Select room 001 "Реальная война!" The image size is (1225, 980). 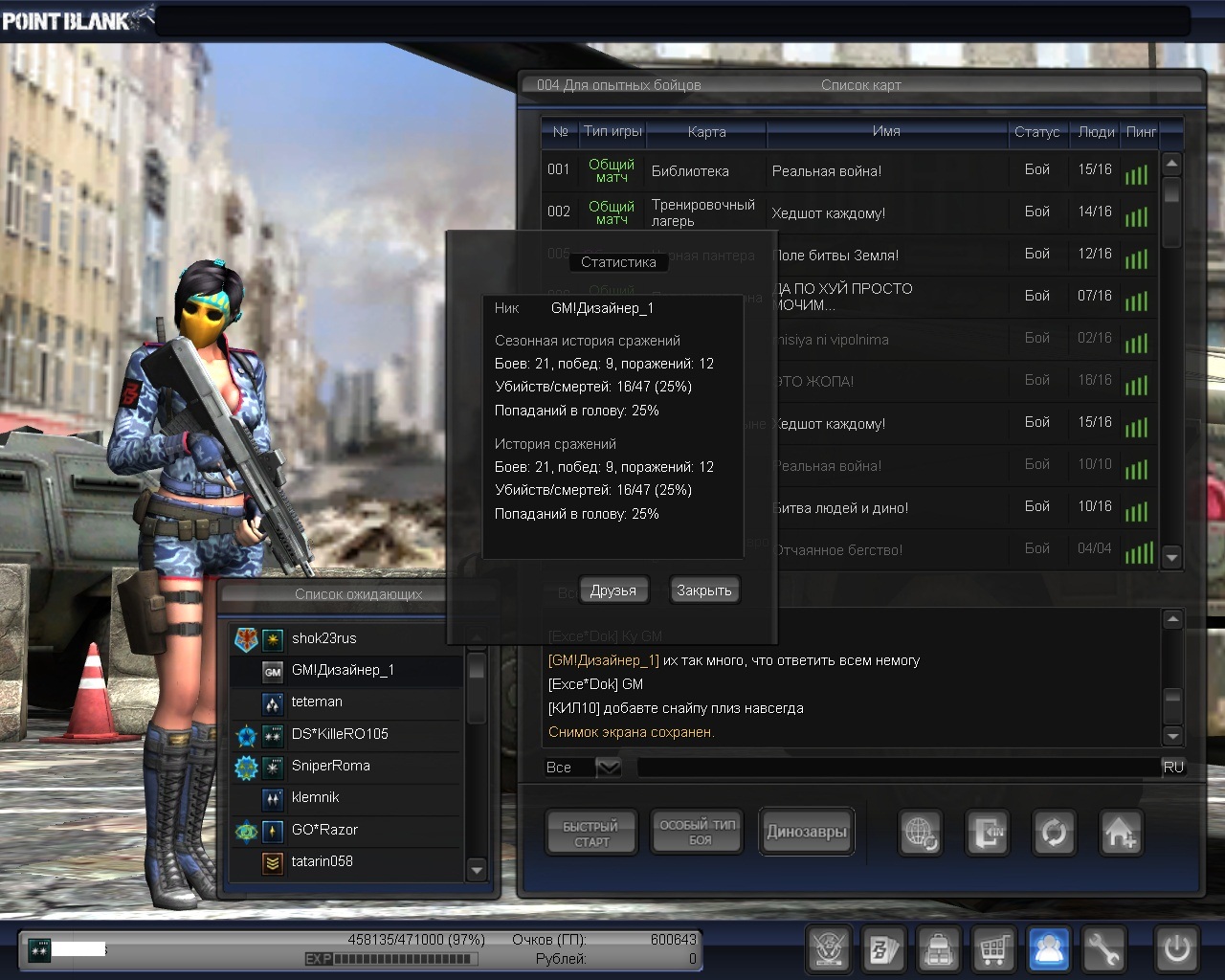coord(849,170)
